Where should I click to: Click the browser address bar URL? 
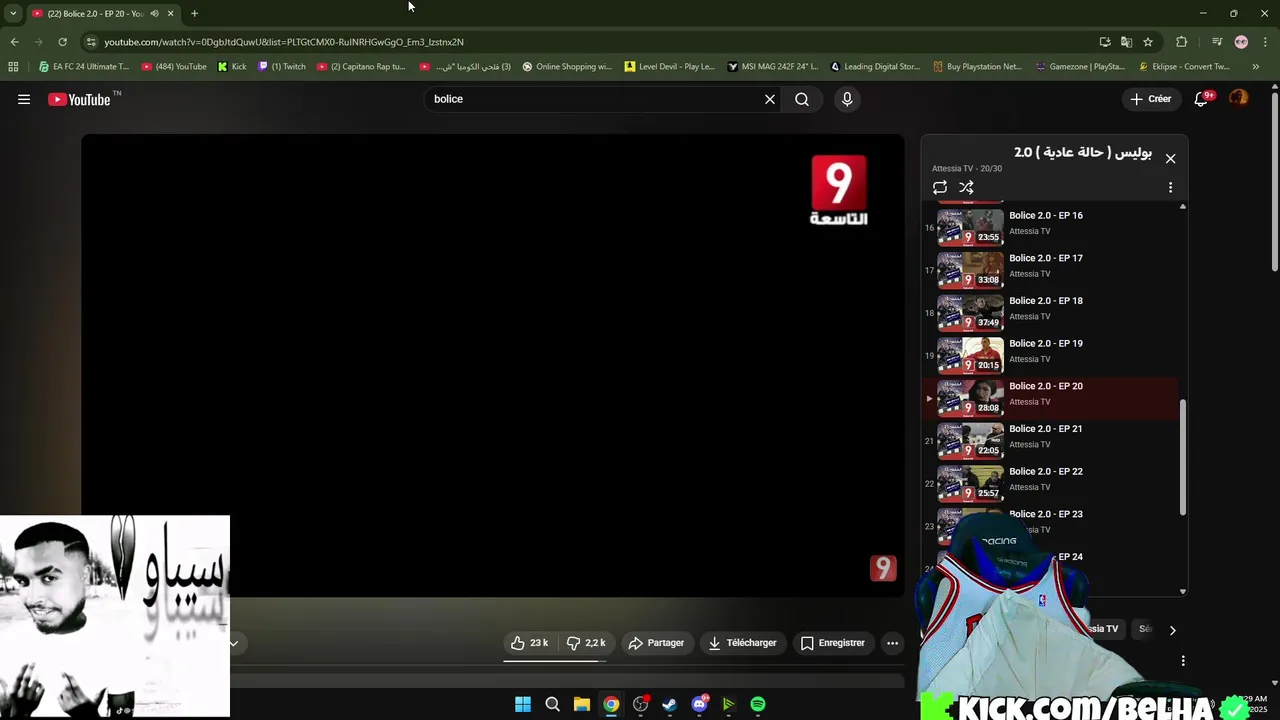pyautogui.click(x=284, y=42)
